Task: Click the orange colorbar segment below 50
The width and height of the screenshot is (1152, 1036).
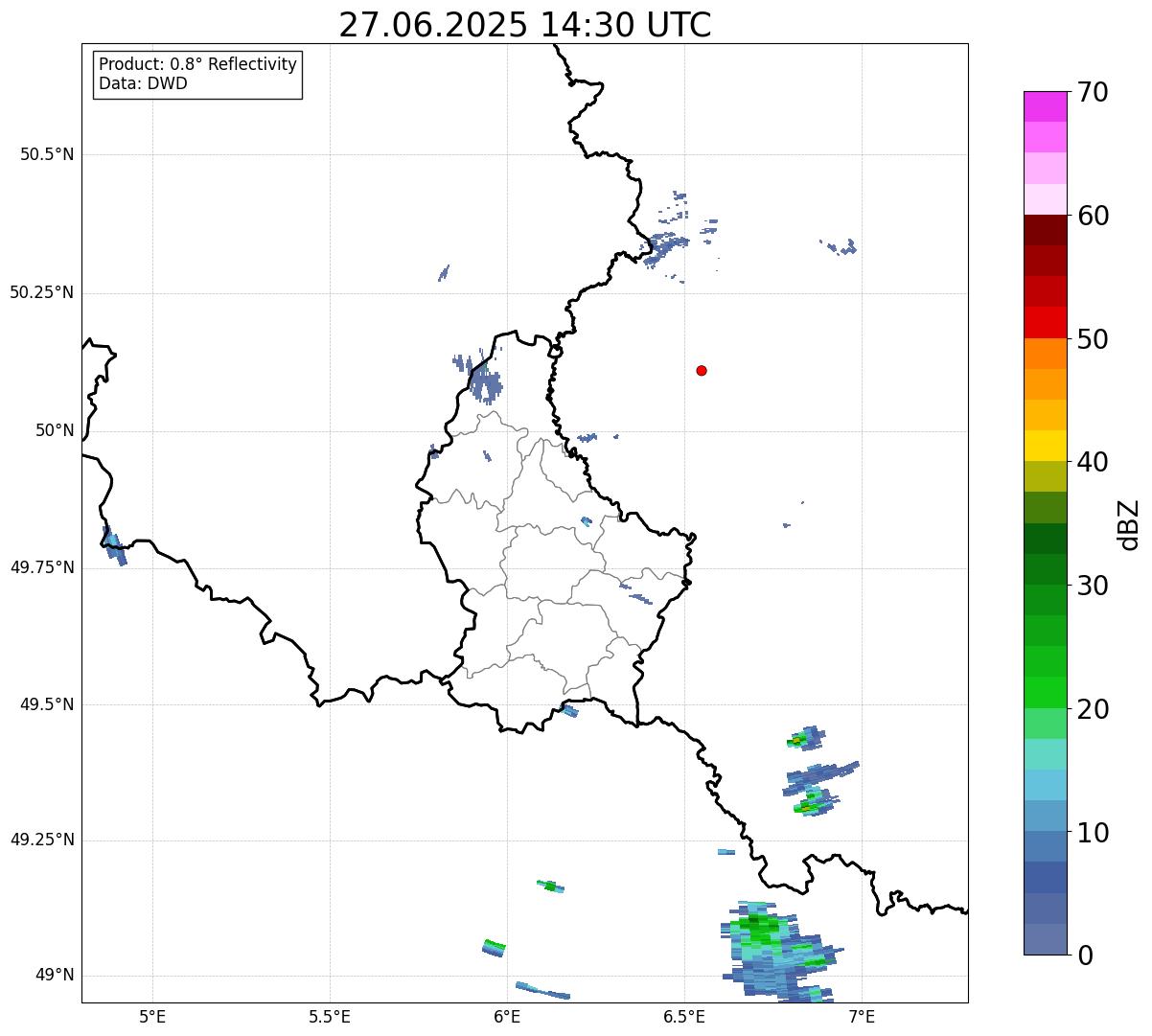Action: point(1045,354)
